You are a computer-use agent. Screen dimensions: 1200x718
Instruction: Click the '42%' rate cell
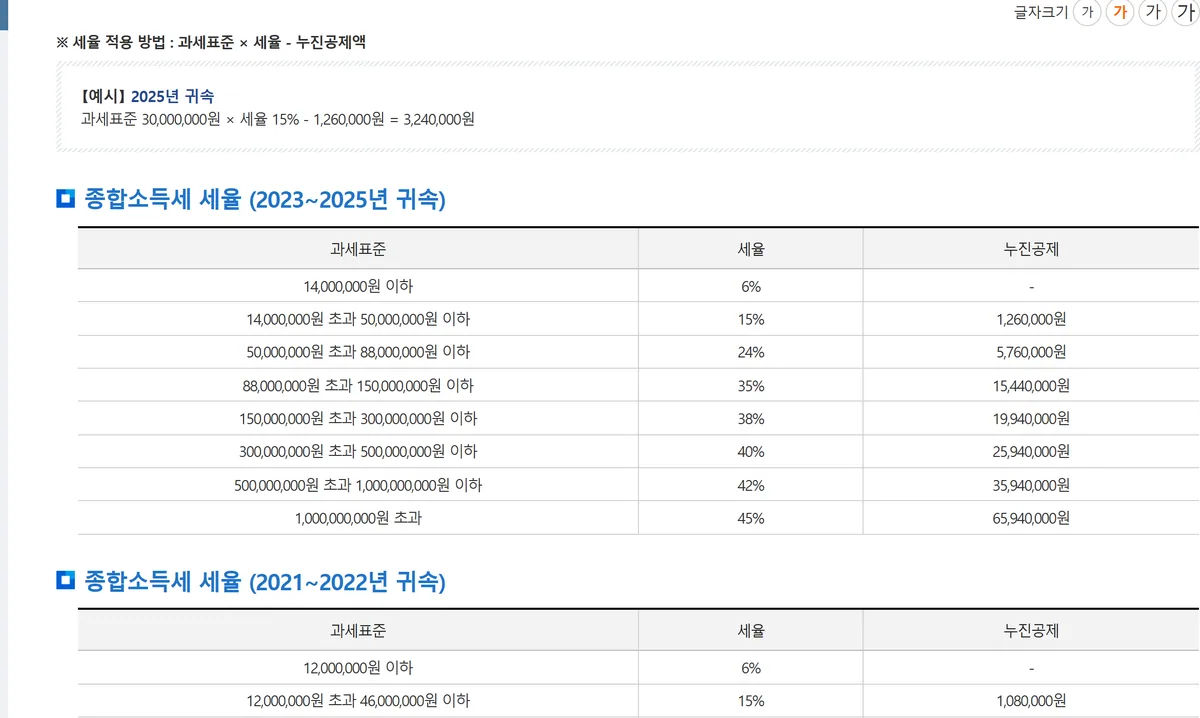click(x=751, y=485)
